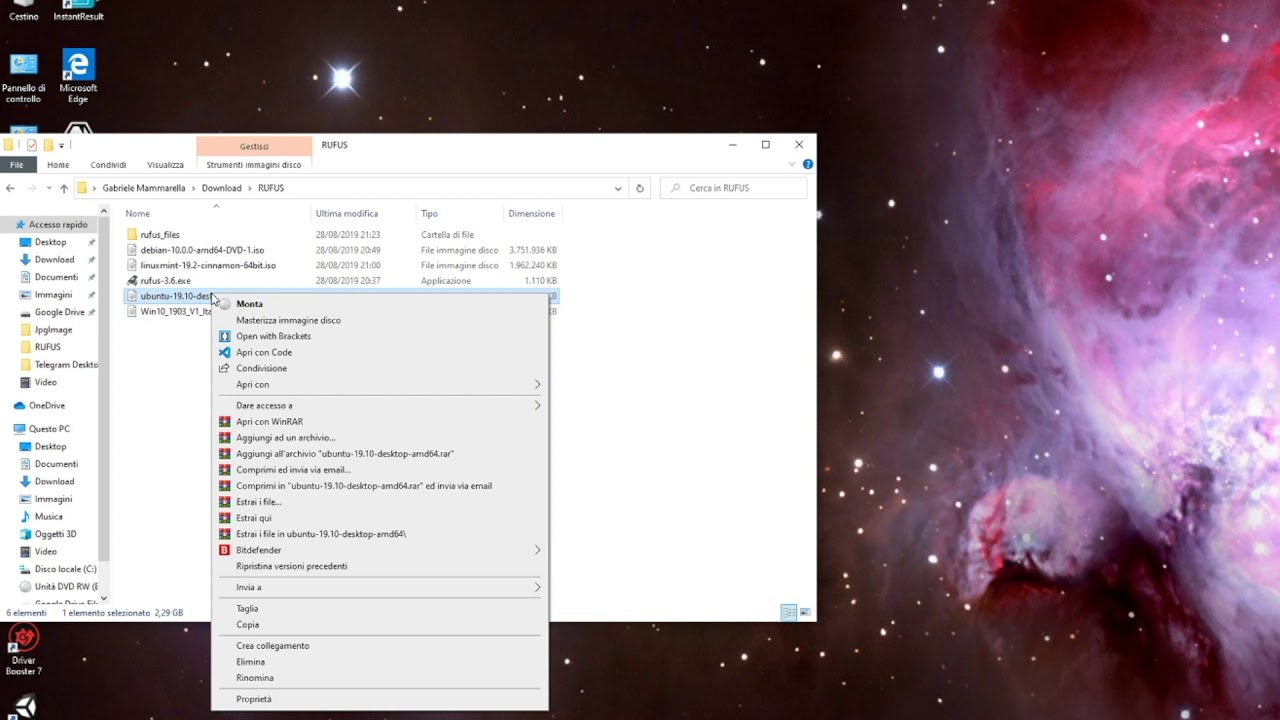
Task: Select Oggetti 3D under Questo PC
Action: (x=55, y=534)
